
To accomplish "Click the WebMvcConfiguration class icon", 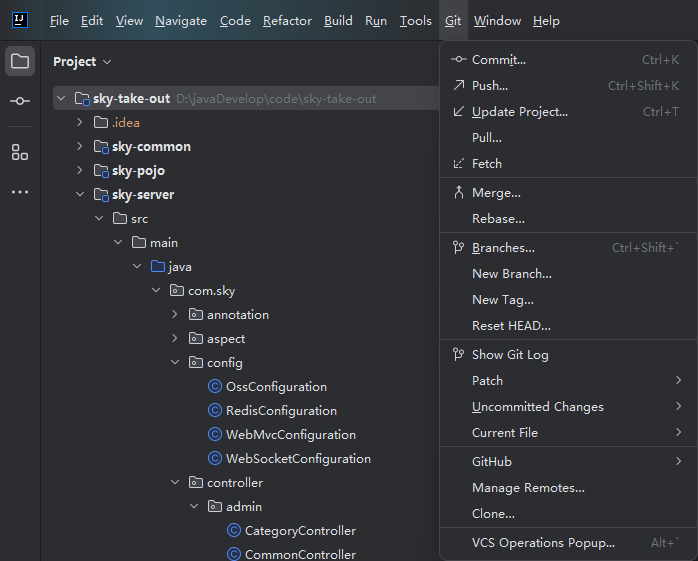I will coord(215,434).
